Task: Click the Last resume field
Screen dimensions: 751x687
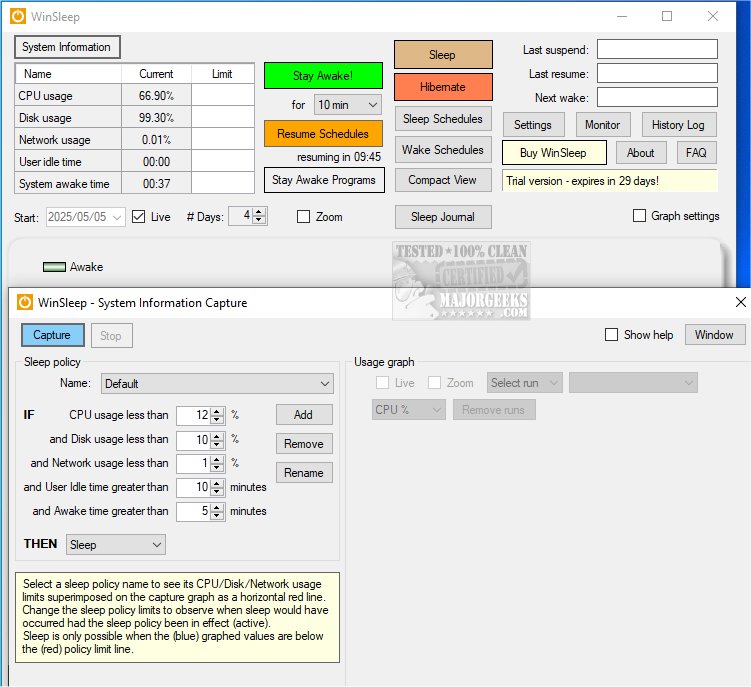Action: 657,73
